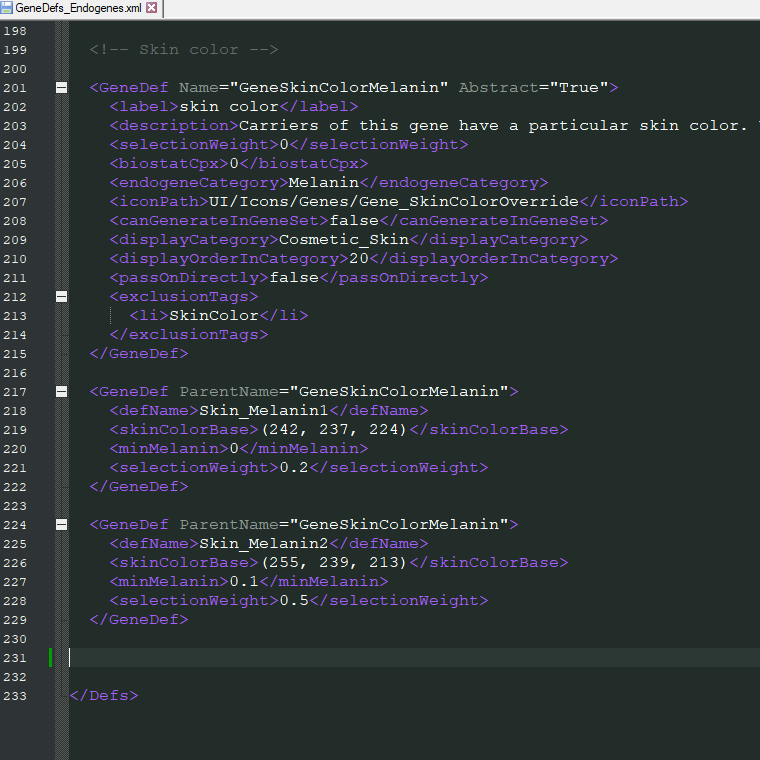Click the Abstract="True" attribute
The width and height of the screenshot is (760, 760).
pyautogui.click(x=533, y=88)
